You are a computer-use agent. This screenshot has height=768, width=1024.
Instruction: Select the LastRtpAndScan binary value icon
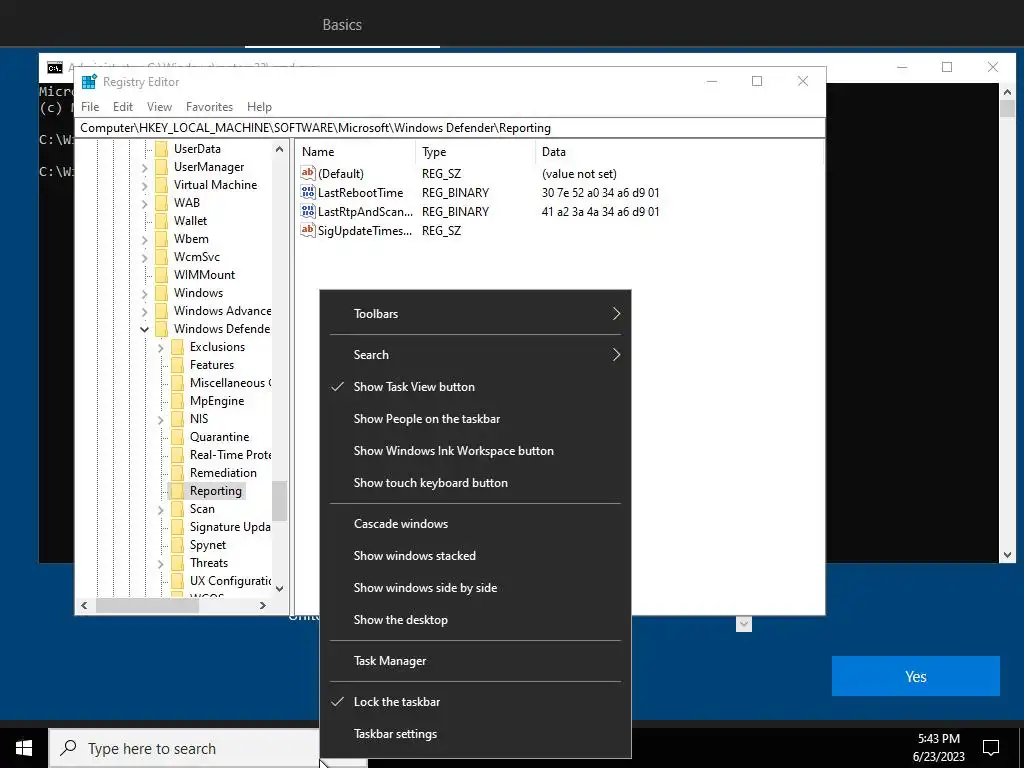[x=308, y=211]
